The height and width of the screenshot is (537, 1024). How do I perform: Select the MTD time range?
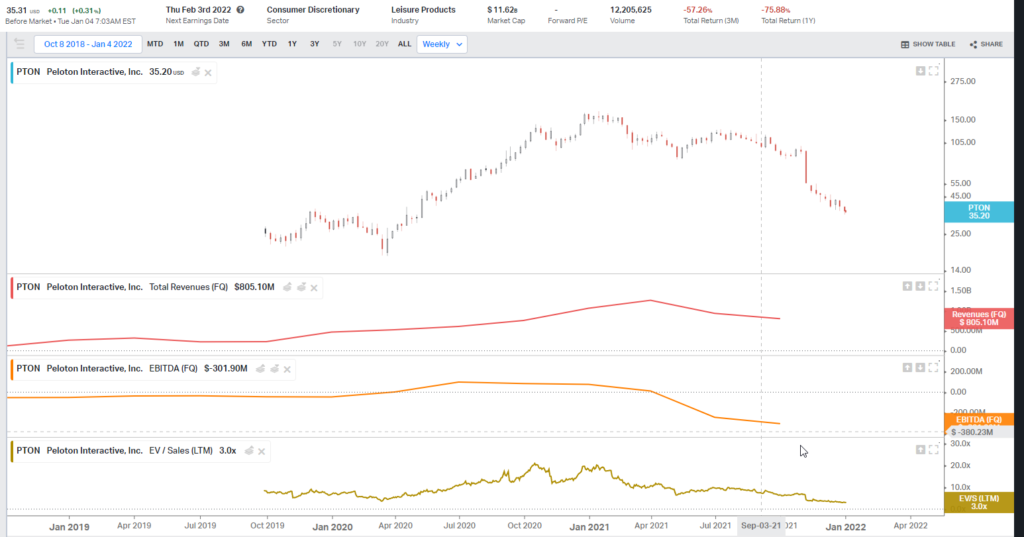click(155, 44)
